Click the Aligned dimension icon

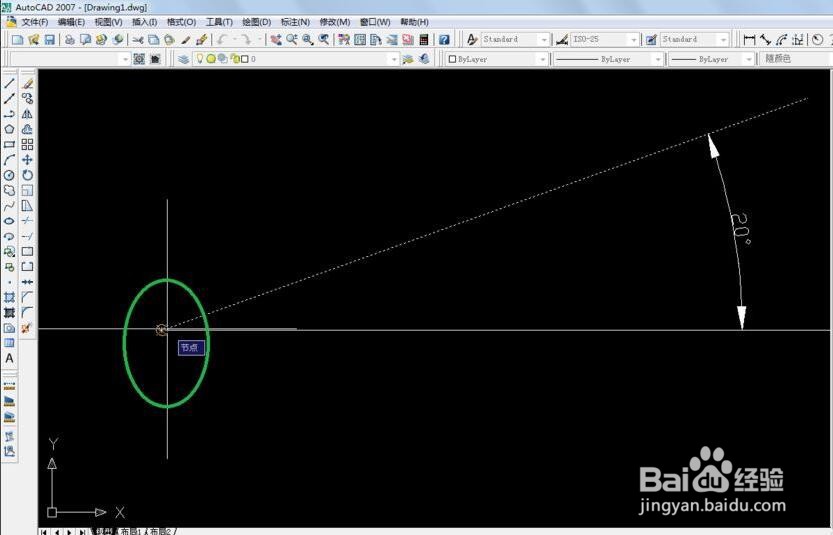(x=765, y=40)
